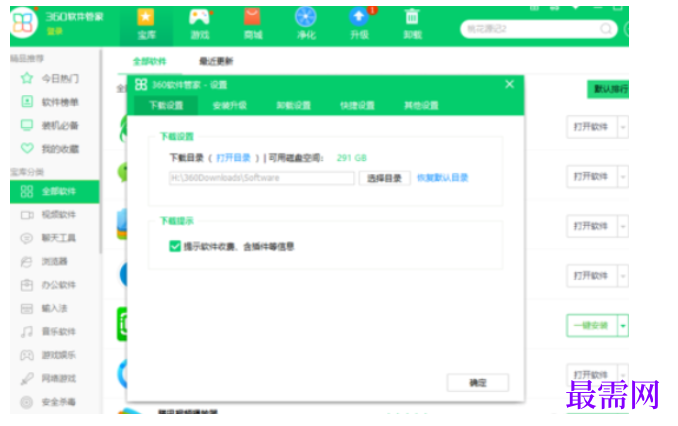Toggle 提示软件收费、含插件等信息 checkbox
678x426 pixels.
pyautogui.click(x=175, y=246)
